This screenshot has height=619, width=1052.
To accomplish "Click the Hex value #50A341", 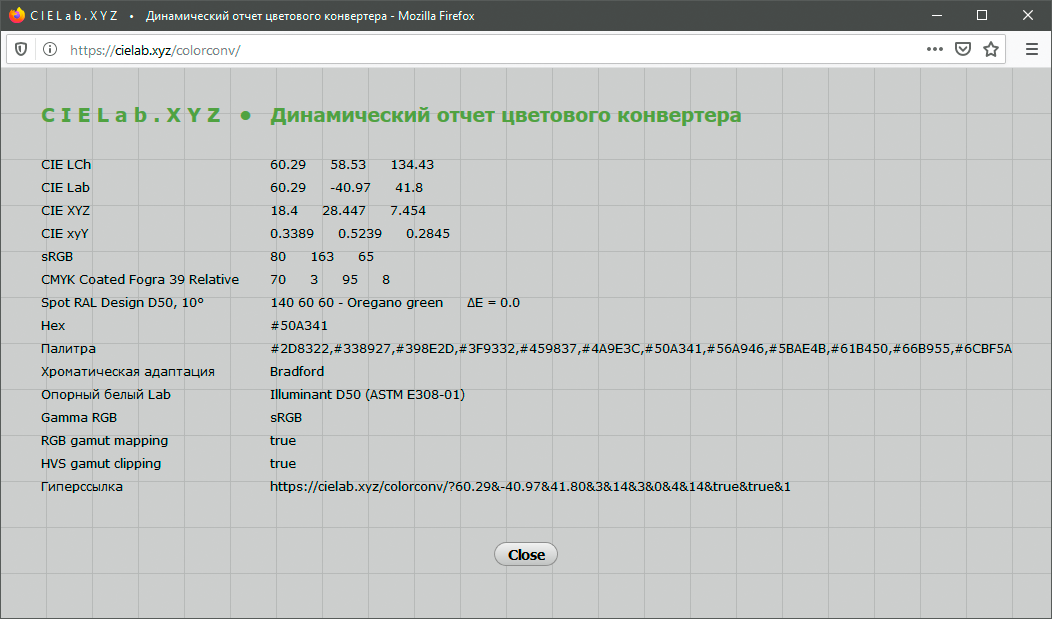I will click(x=299, y=326).
